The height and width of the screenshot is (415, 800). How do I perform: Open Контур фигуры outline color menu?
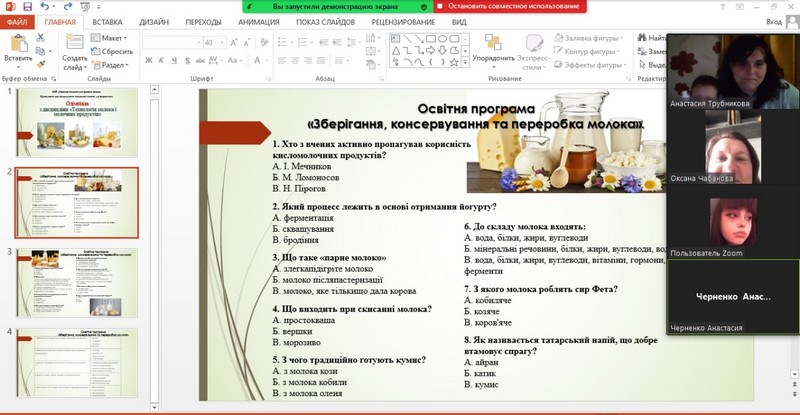tap(587, 51)
